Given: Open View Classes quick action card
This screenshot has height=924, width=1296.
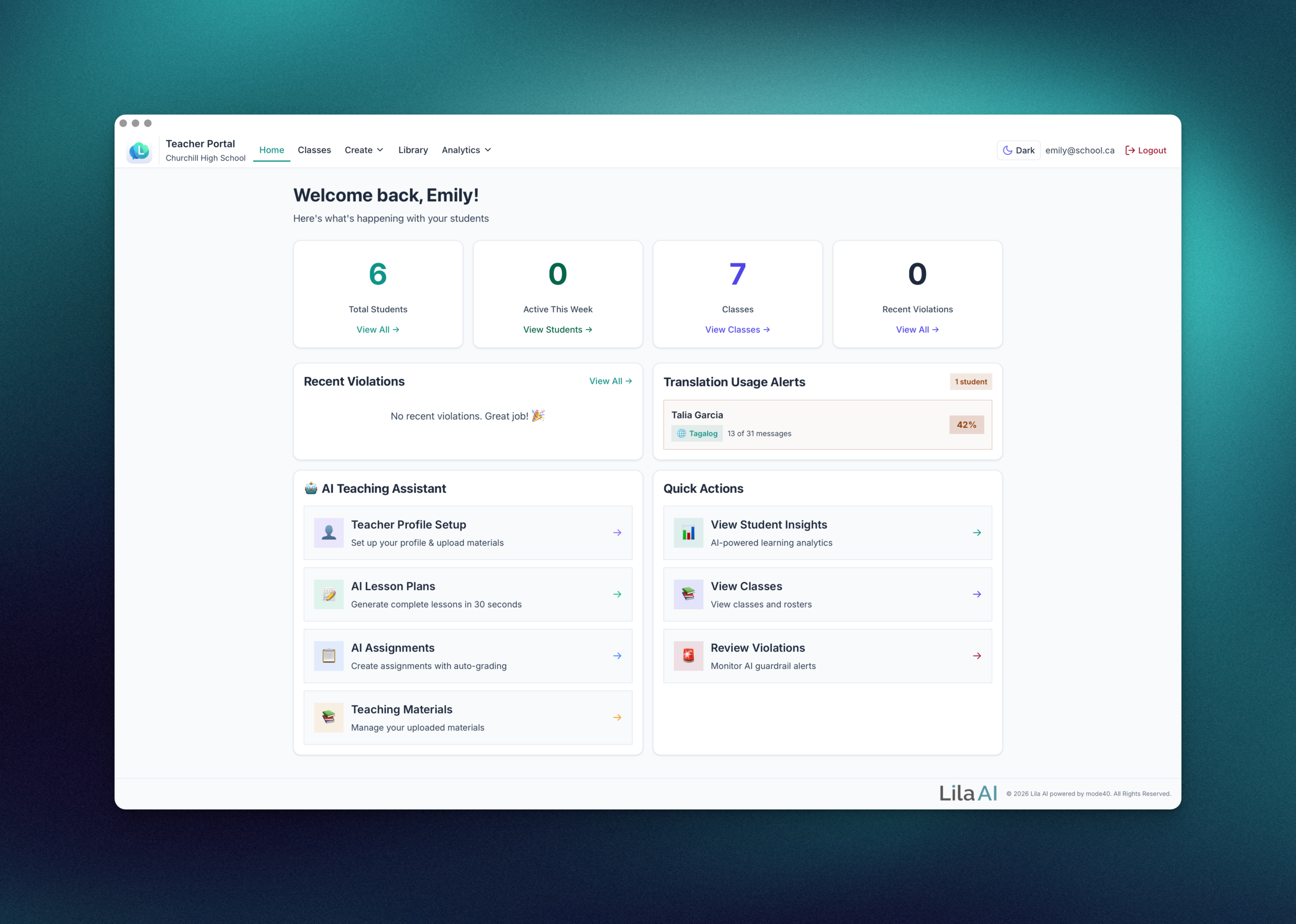Looking at the screenshot, I should coord(827,594).
